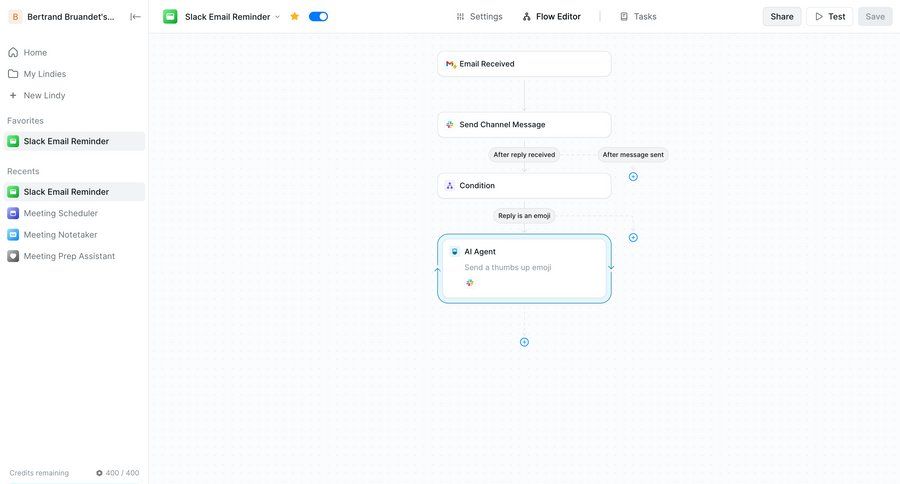Screen dimensions: 900x484
Task: Click the Home house icon
Action: (13, 52)
